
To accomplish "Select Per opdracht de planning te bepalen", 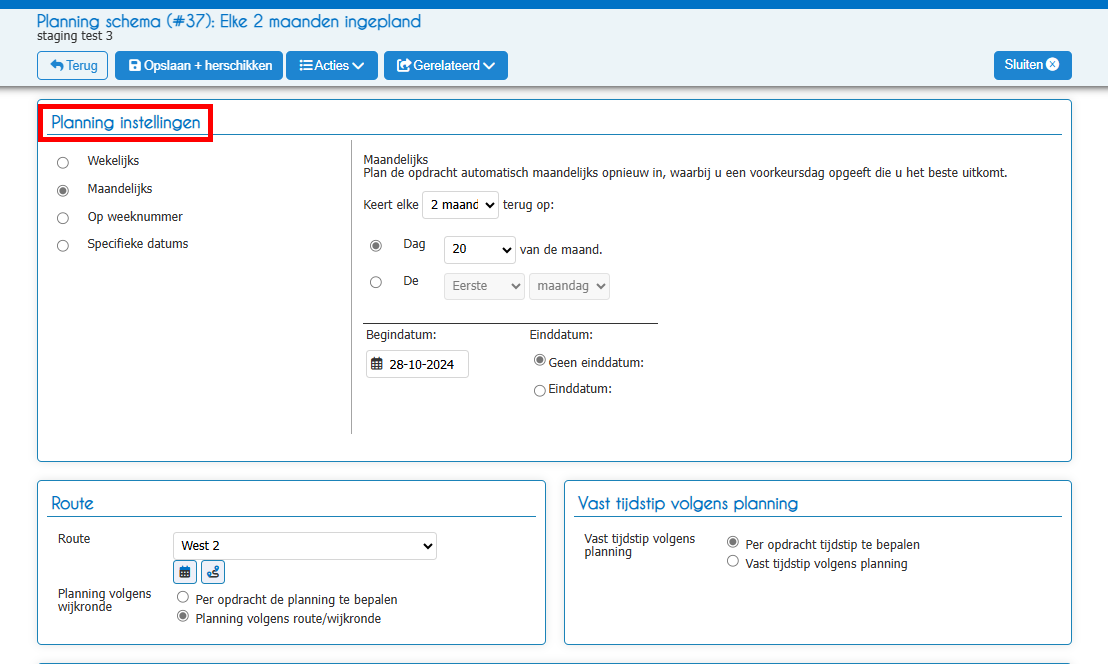I will click(x=183, y=597).
